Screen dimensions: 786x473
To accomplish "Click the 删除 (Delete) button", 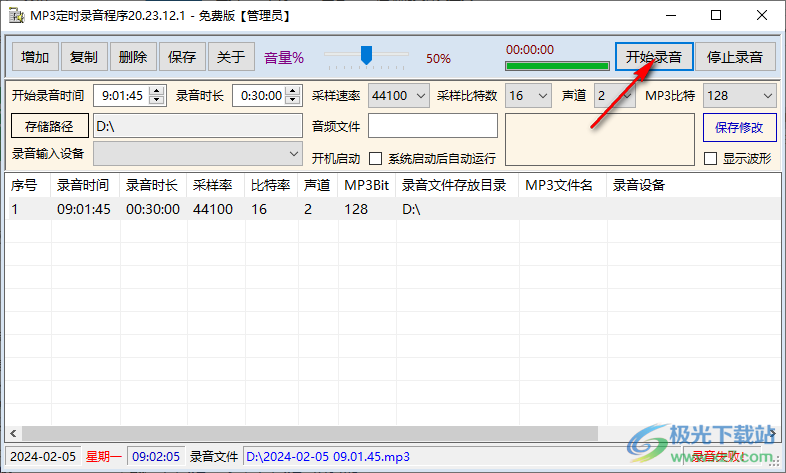I will [x=133, y=57].
